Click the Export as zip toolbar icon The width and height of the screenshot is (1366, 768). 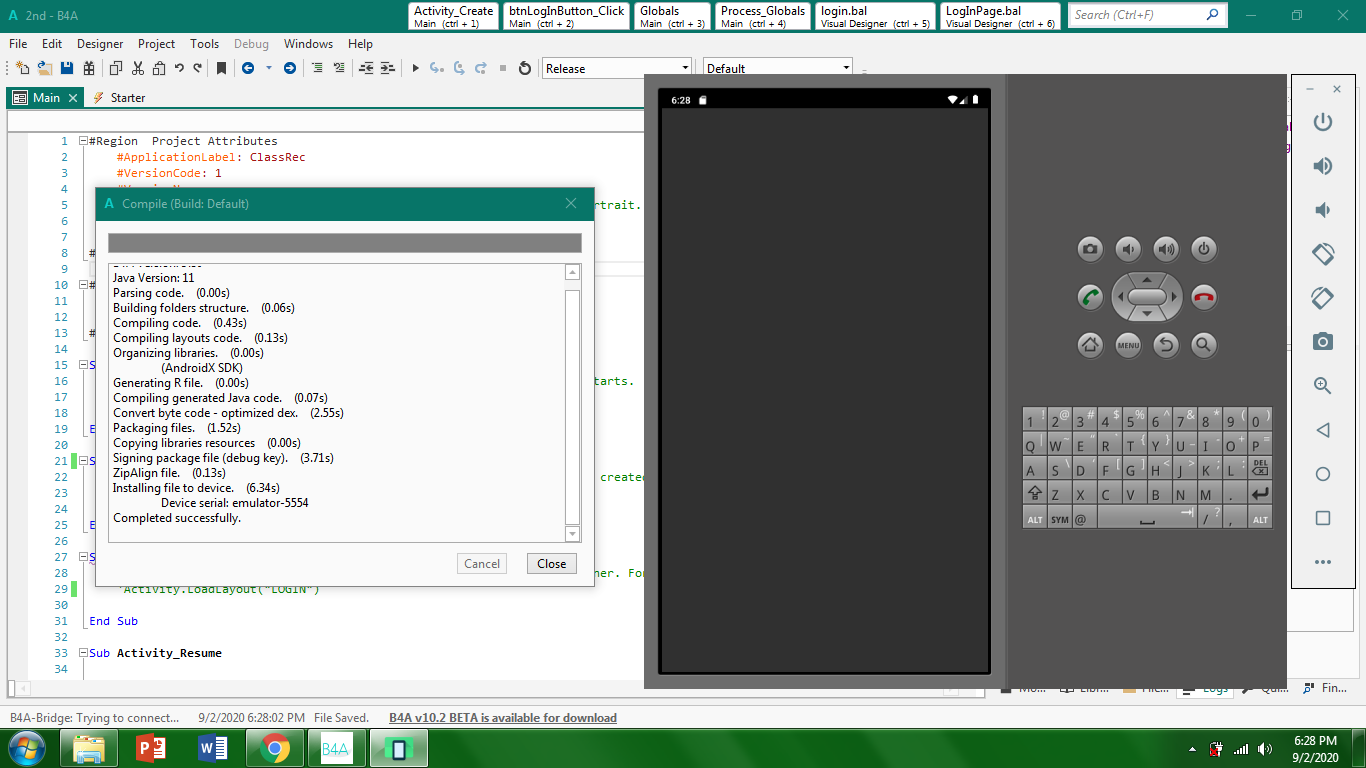(x=89, y=68)
